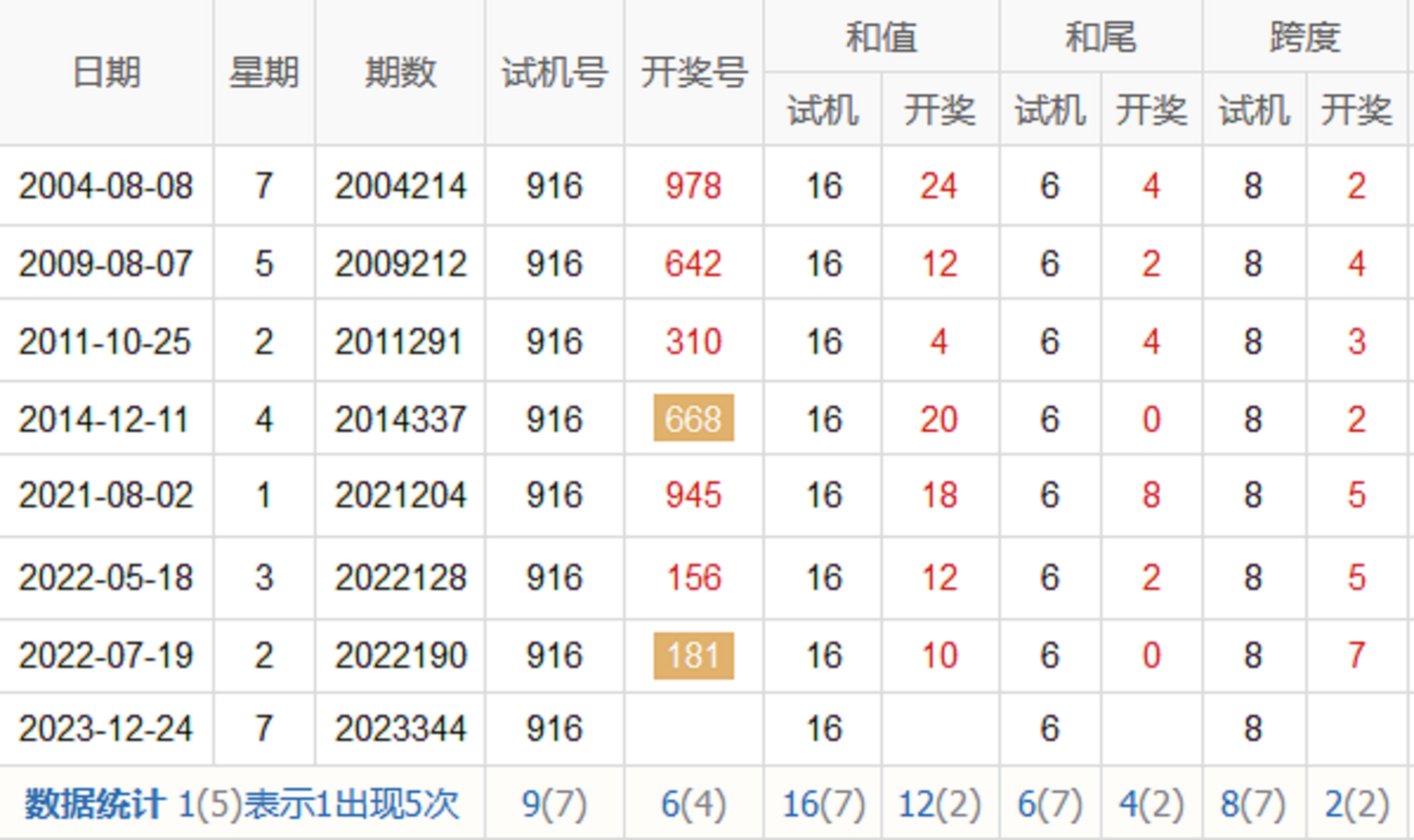This screenshot has height=840, width=1414.
Task: Click the 日期 column header
Action: [x=107, y=73]
